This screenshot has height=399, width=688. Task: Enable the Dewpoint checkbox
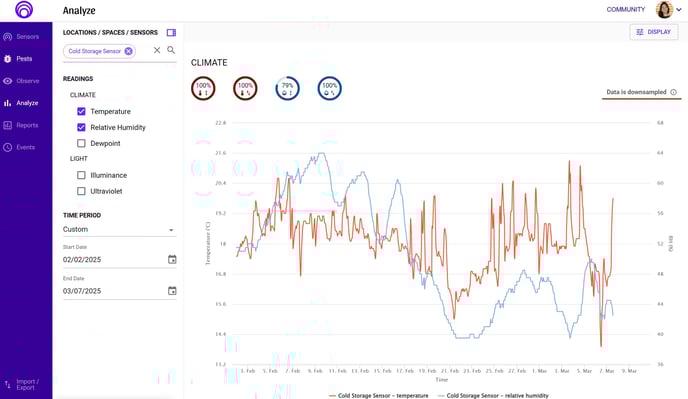click(x=81, y=143)
